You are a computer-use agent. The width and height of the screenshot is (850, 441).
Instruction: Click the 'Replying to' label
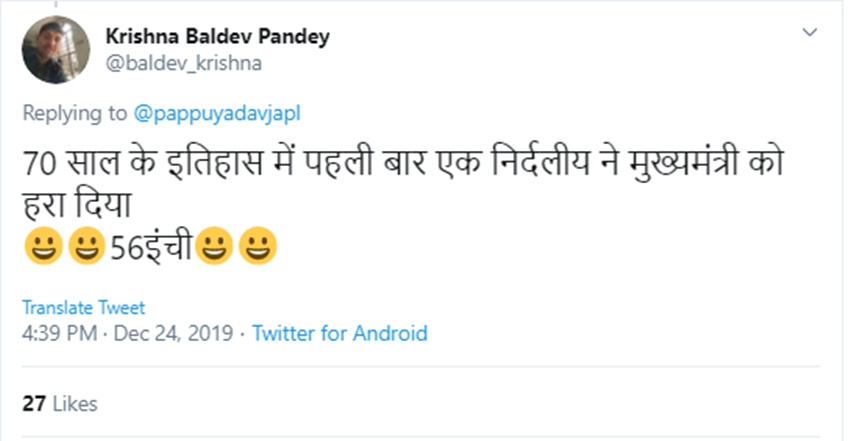click(x=75, y=113)
